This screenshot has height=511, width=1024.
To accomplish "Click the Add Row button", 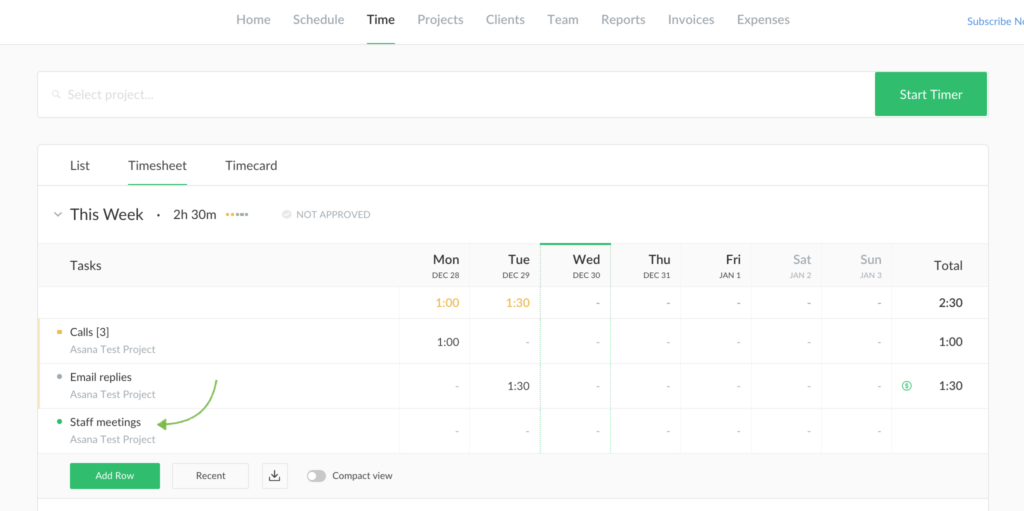I will (x=115, y=476).
